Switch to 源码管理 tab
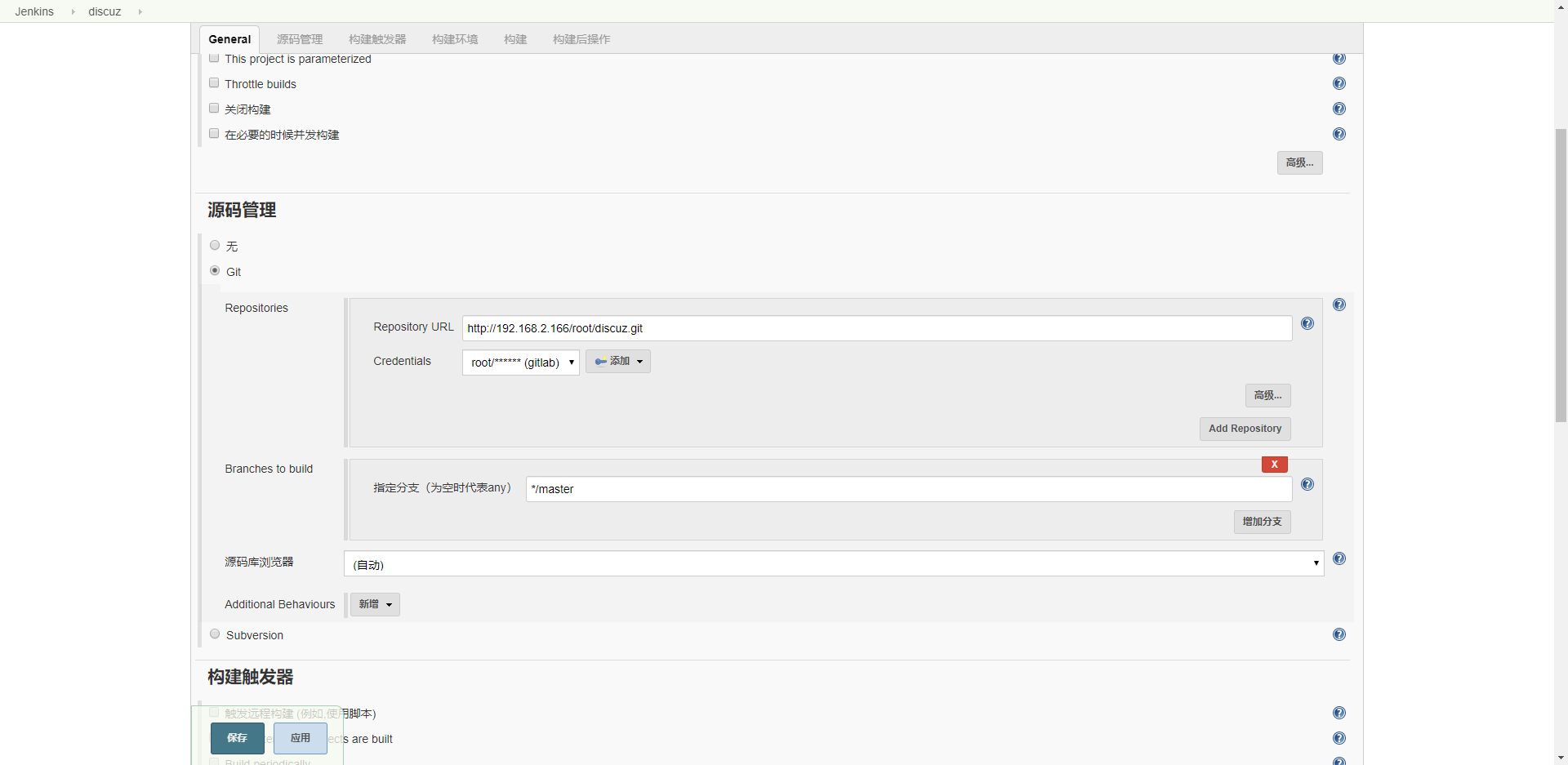 (x=300, y=39)
